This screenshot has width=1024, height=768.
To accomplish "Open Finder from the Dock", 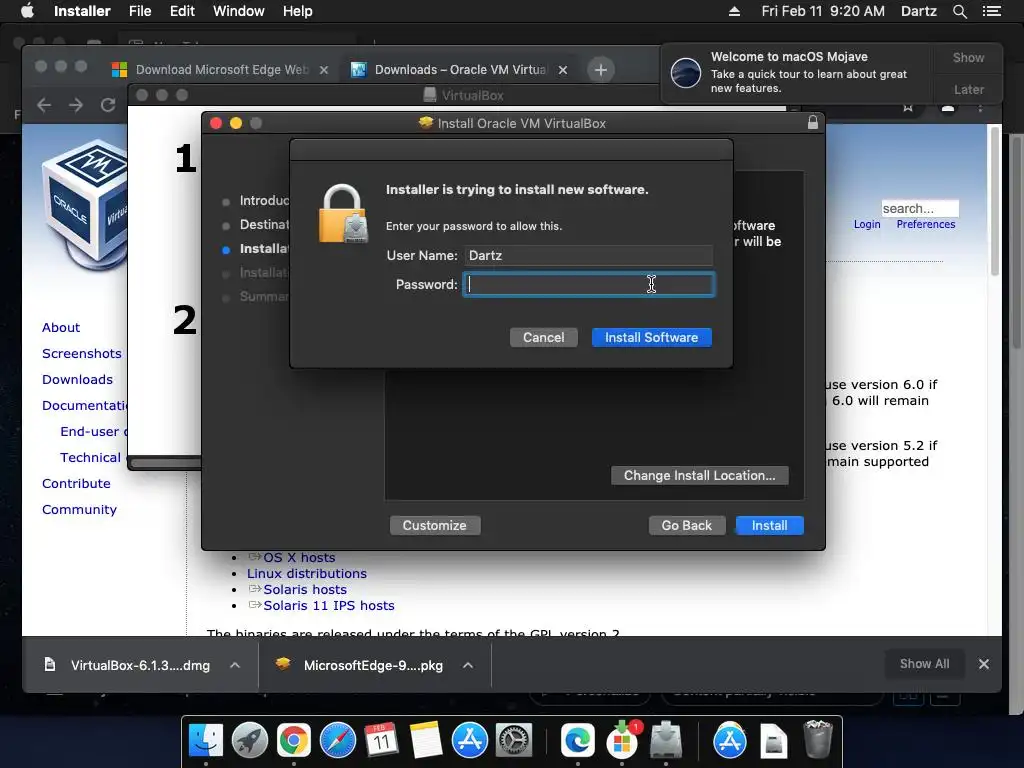I will 206,741.
